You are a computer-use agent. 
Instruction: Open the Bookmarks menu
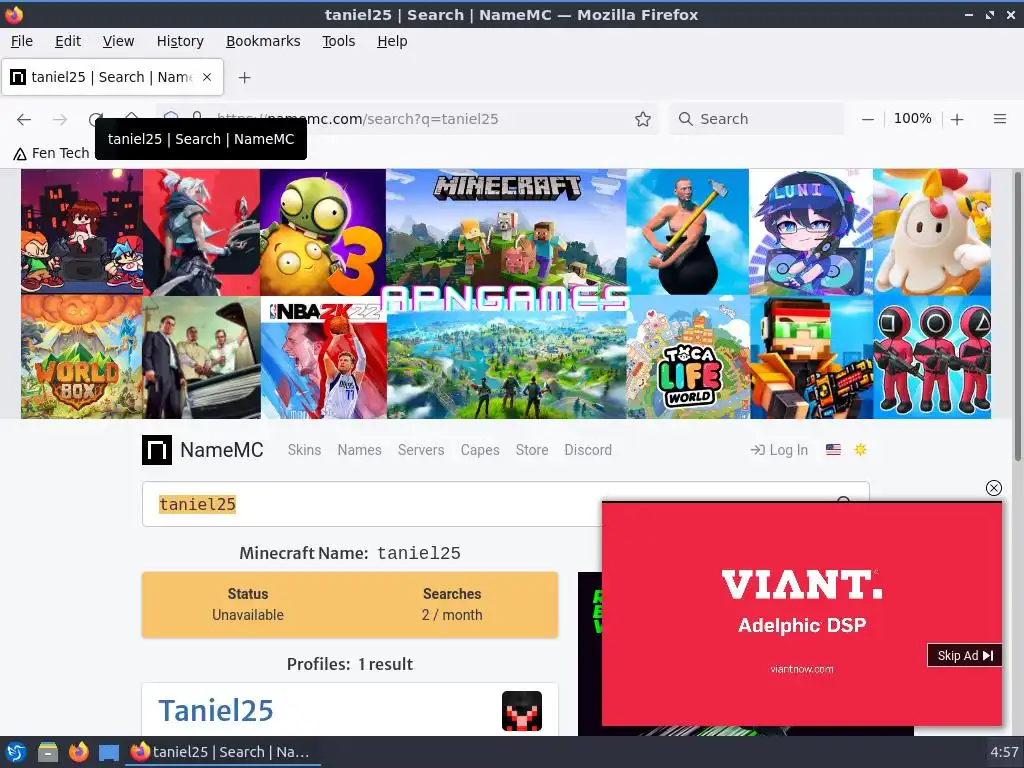coord(263,41)
